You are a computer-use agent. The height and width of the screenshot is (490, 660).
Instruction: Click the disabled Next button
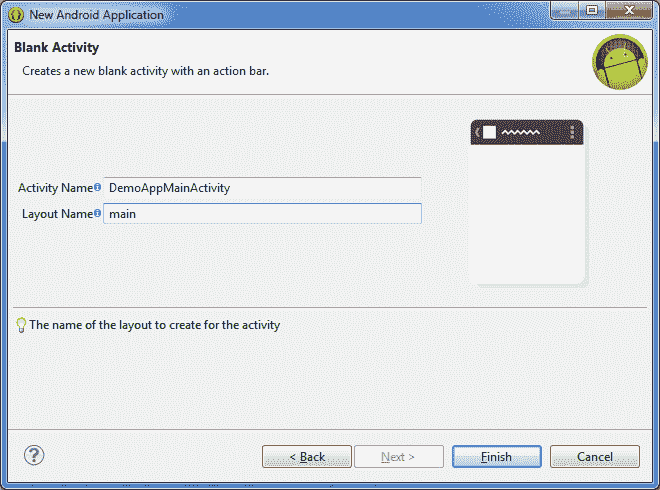399,457
